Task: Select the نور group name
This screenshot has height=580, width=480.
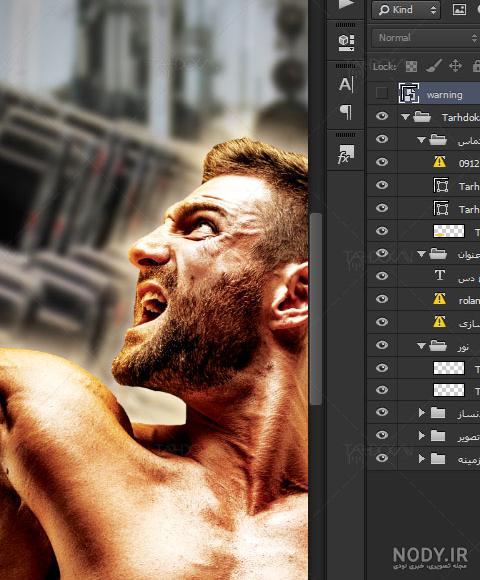Action: pyautogui.click(x=463, y=347)
